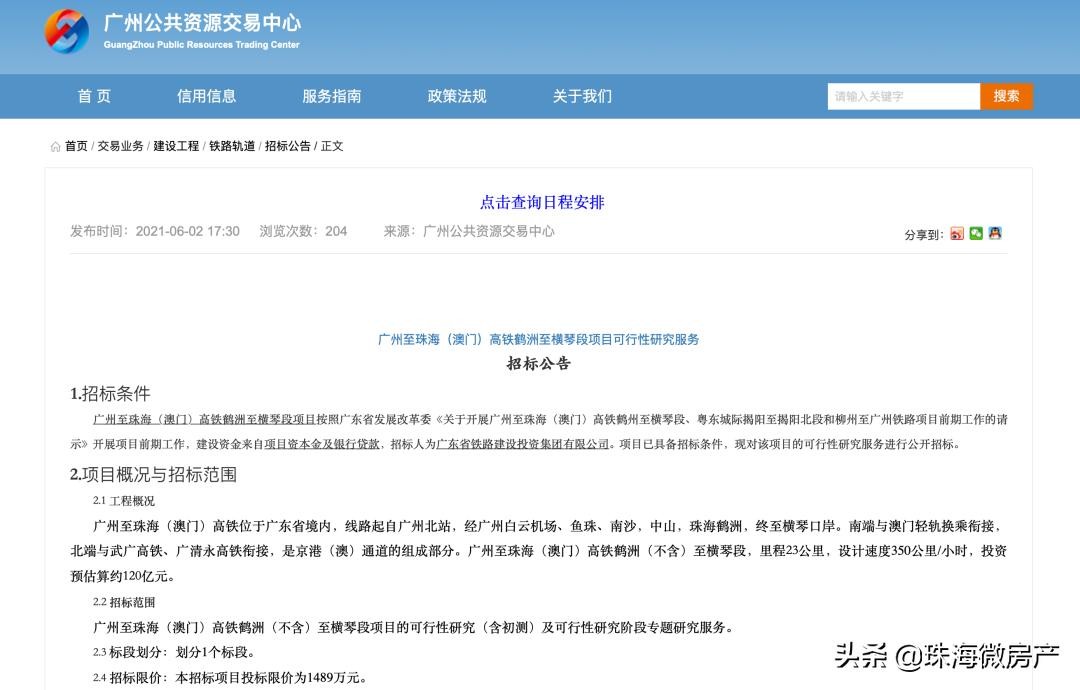Share article to Sina Weibo
This screenshot has width=1080, height=690.
957,233
